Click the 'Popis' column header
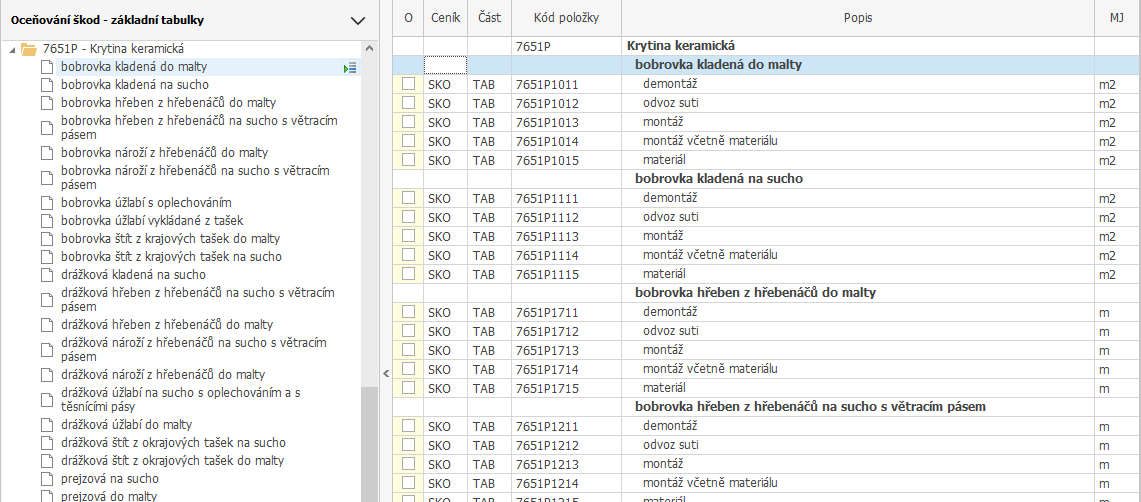 coord(857,18)
